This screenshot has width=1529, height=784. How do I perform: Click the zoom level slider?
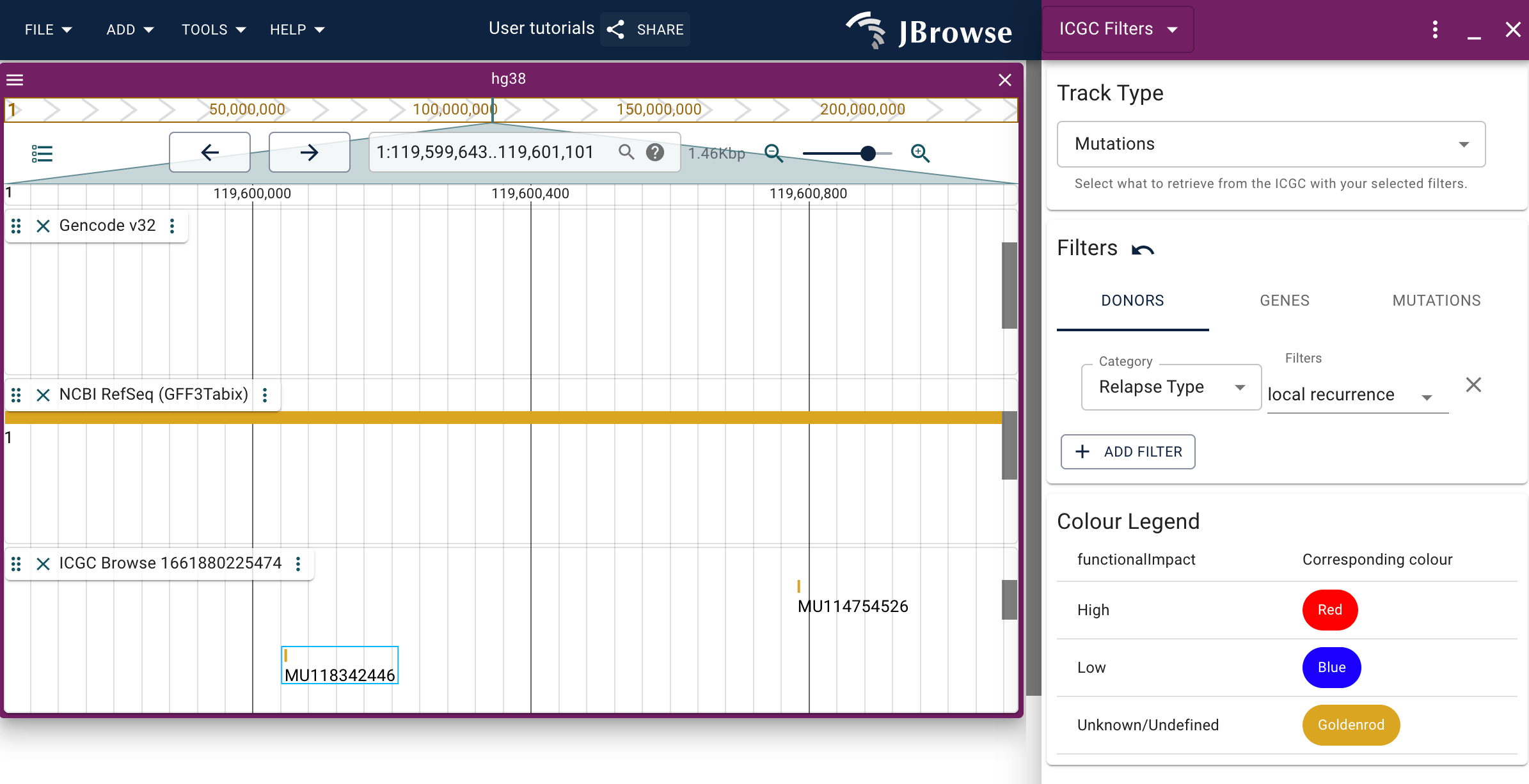(x=847, y=153)
